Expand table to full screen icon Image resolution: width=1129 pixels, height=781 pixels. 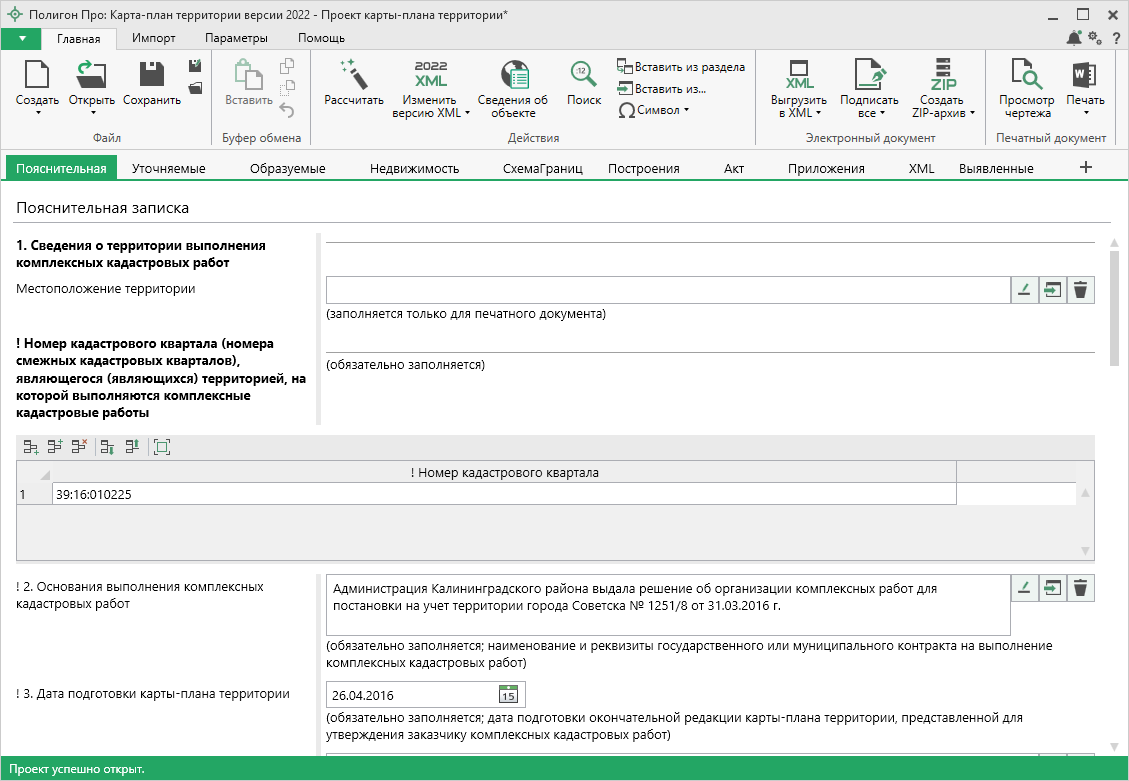tap(162, 448)
